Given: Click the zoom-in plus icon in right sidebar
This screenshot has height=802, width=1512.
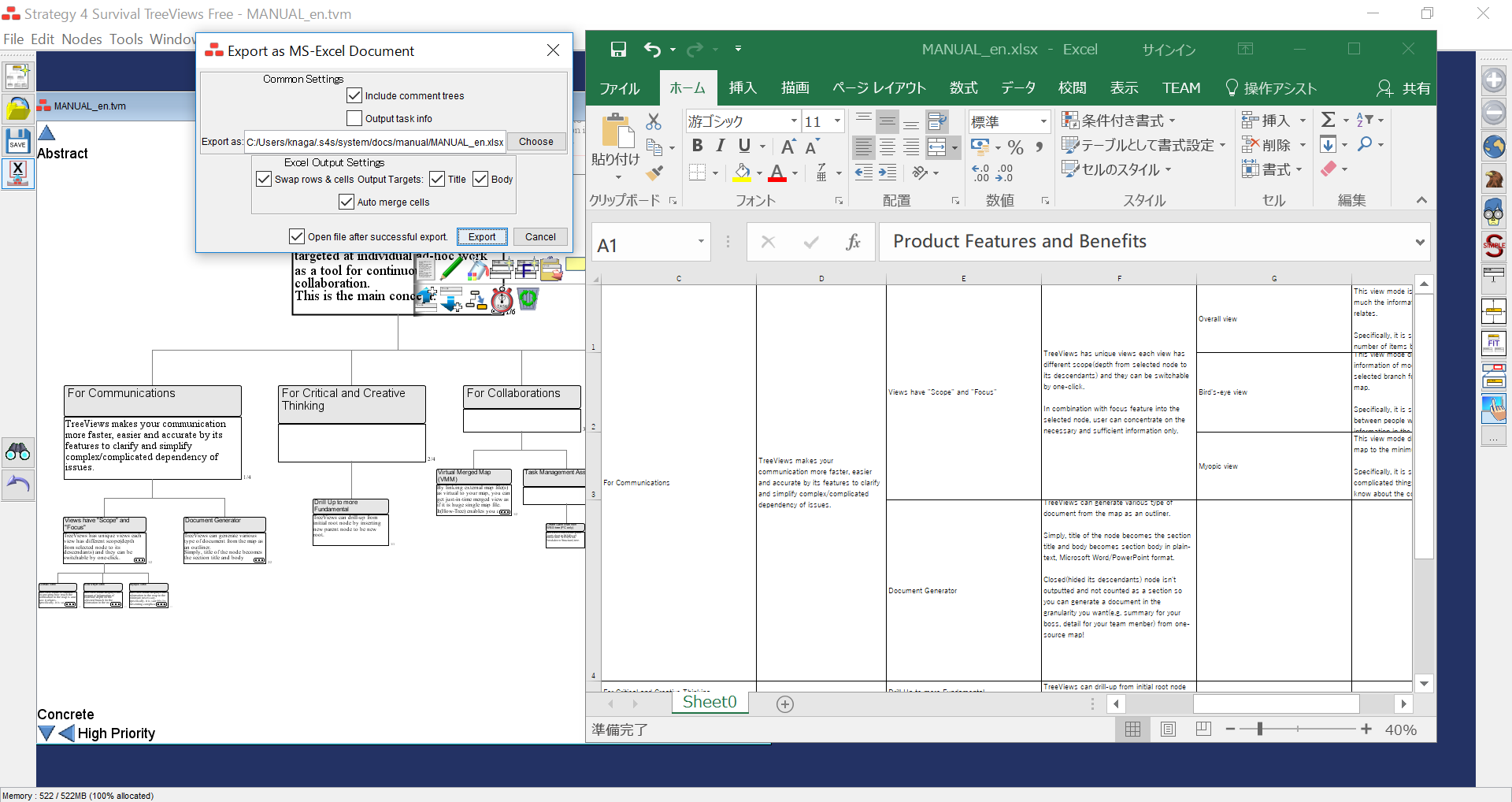Looking at the screenshot, I should 1493,80.
